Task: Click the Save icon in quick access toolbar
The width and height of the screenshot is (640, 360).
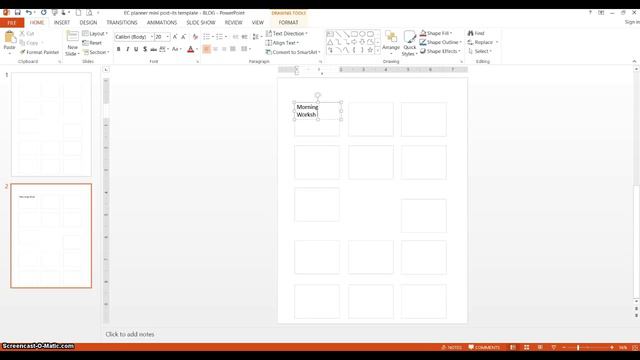Action: click(x=18, y=13)
